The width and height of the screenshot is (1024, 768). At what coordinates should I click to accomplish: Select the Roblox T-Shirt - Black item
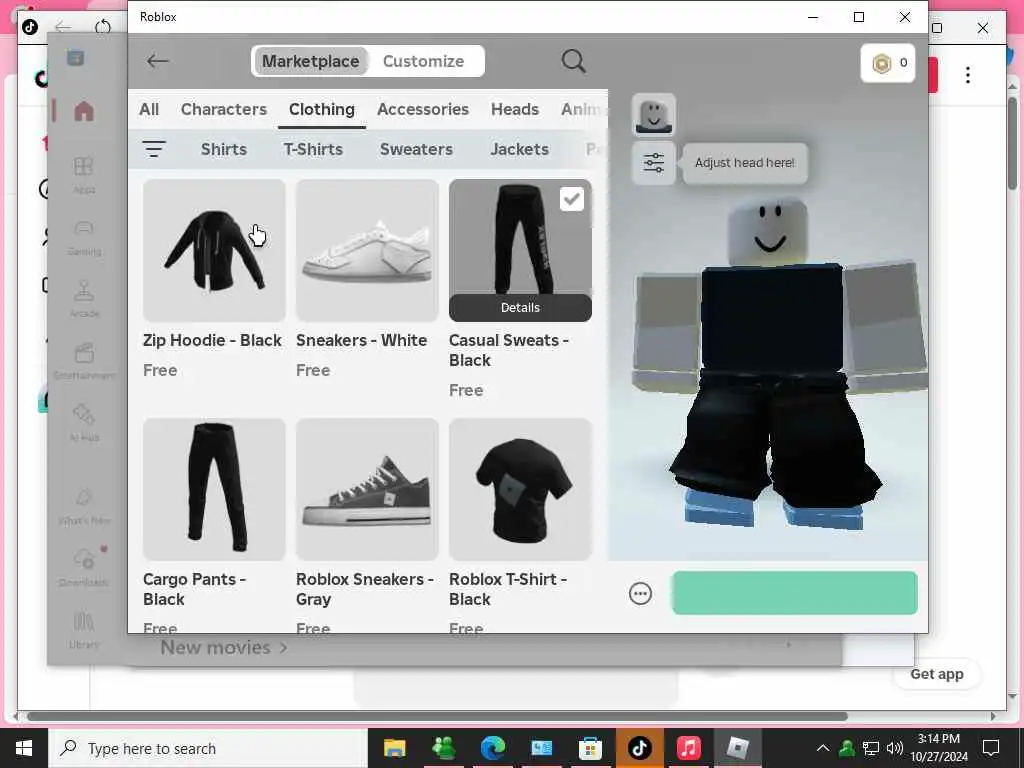[x=520, y=490]
